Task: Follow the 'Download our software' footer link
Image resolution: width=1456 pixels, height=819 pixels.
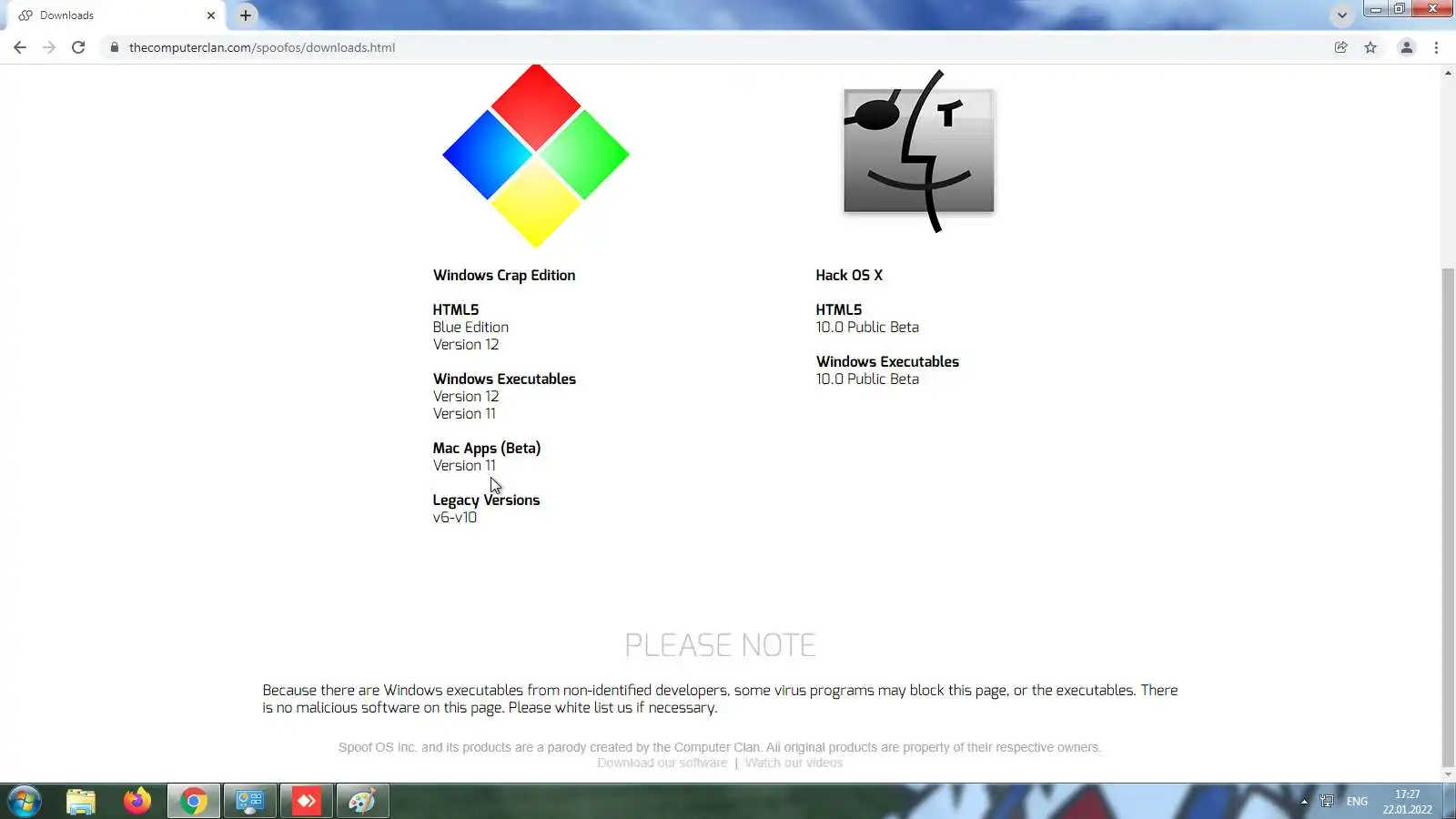Action: tap(662, 763)
